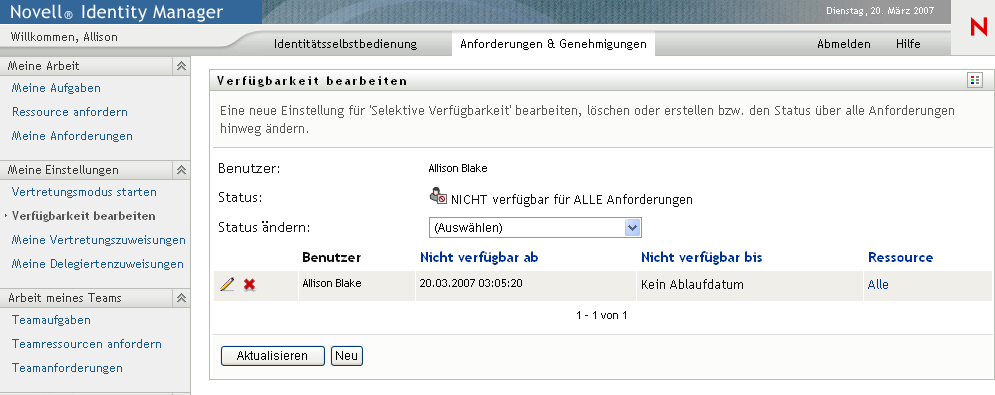Open Meine Delegiertenzuweisungen

click(x=98, y=264)
